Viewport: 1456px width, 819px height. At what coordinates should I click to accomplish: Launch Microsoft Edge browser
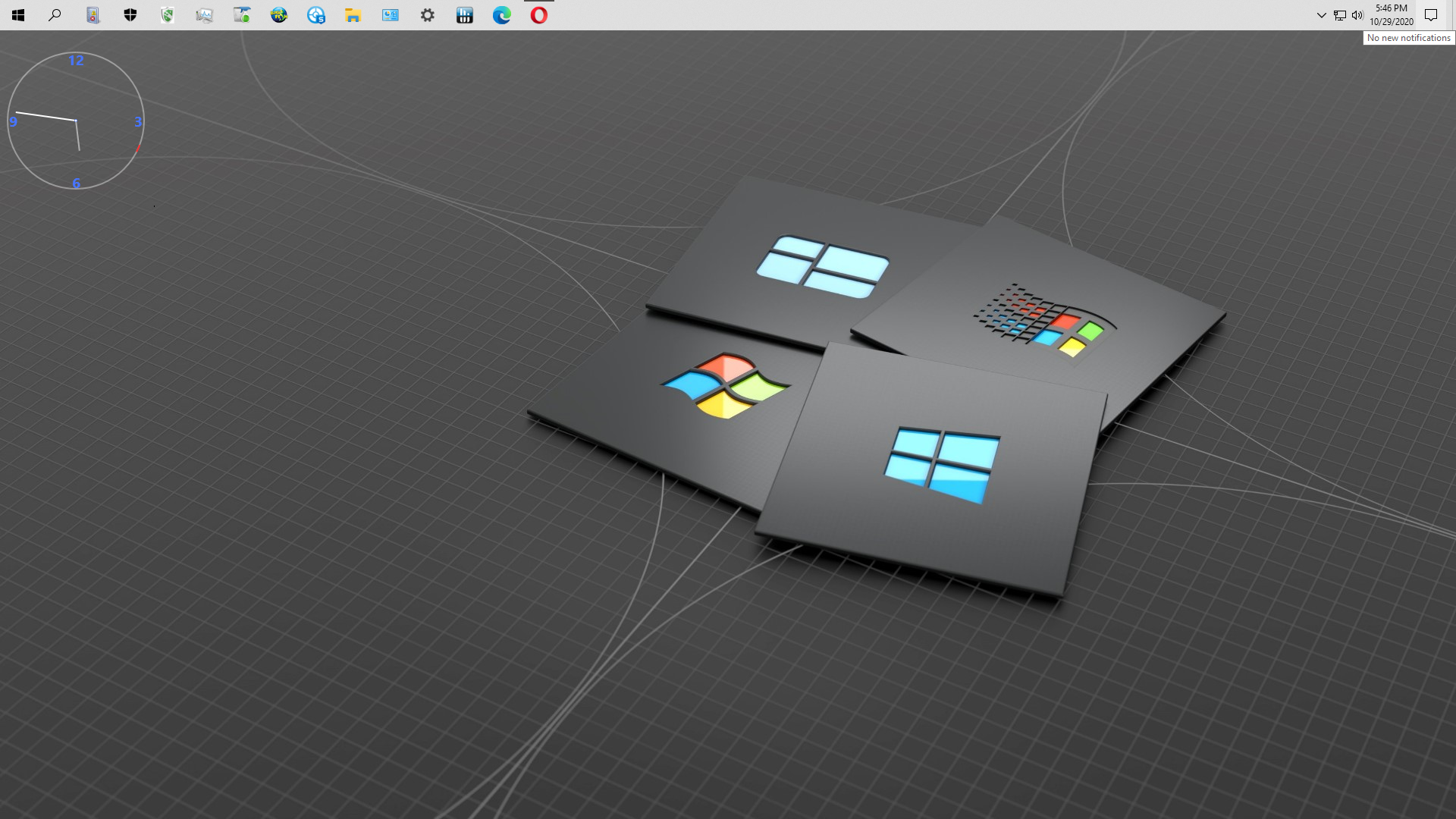click(x=501, y=15)
